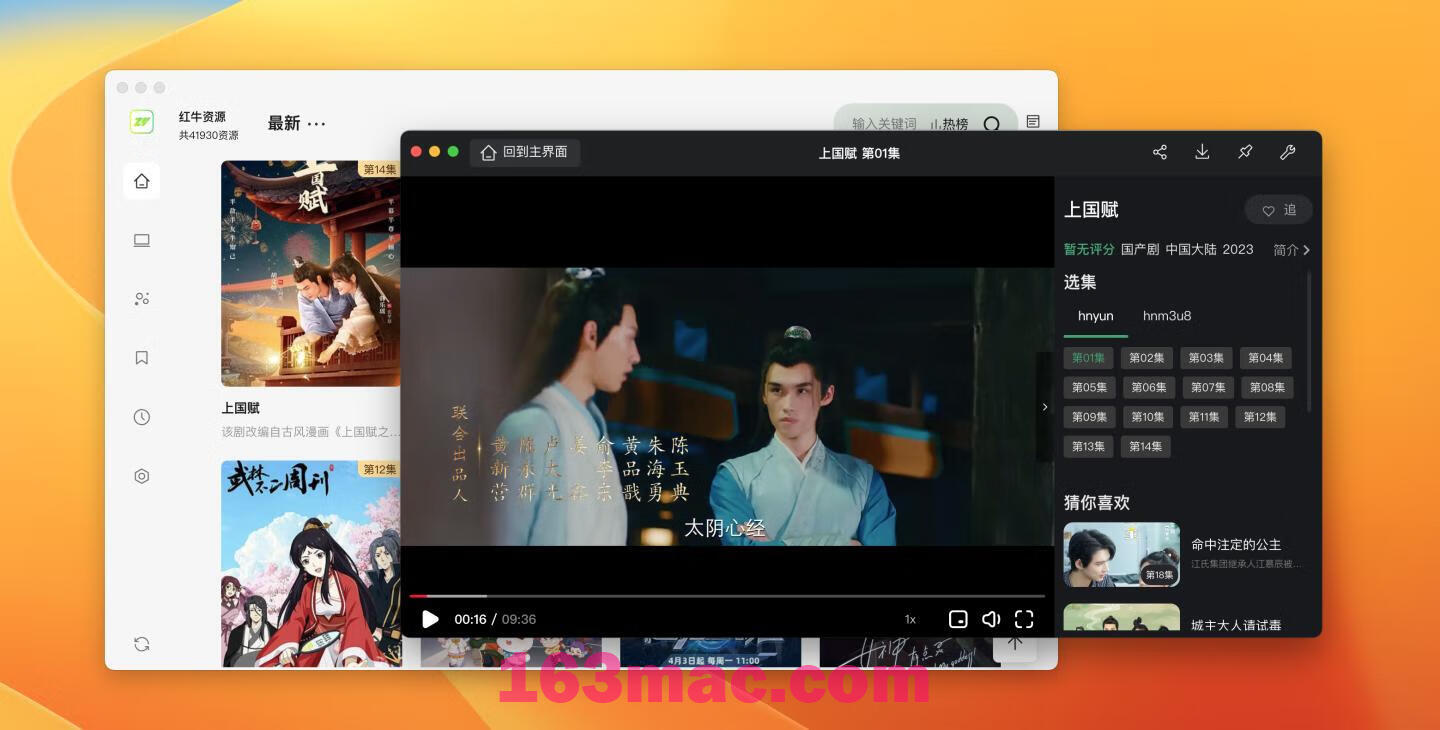Open the laptop/screen icon in the sidebar
Screen dimensions: 1440x730
[141, 240]
